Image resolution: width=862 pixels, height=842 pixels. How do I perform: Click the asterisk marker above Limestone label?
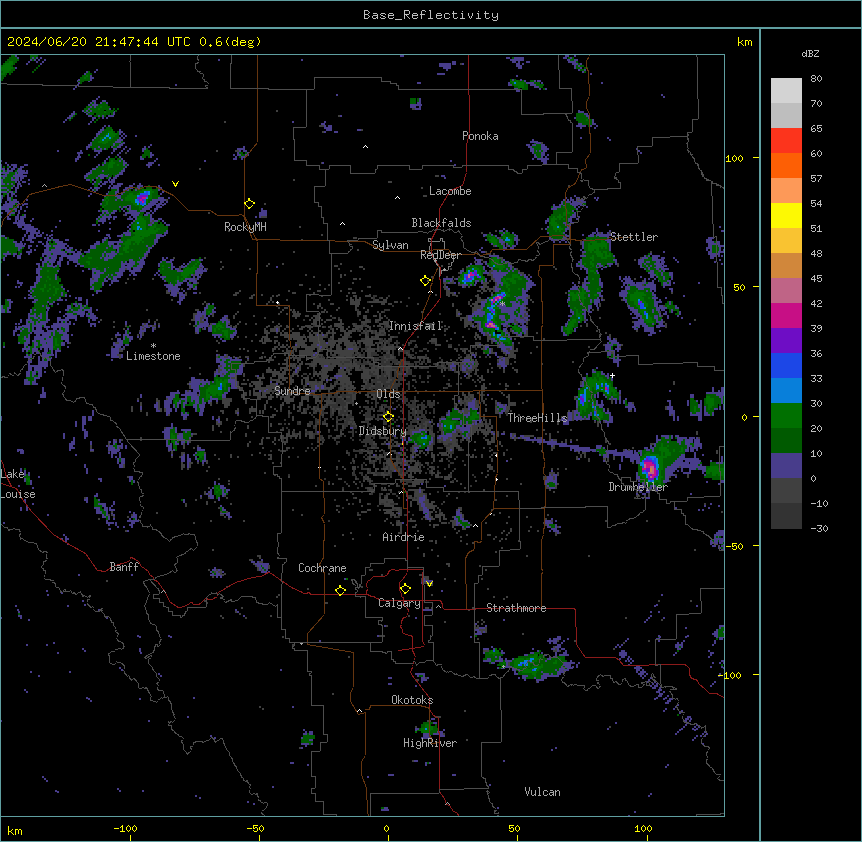tap(153, 346)
